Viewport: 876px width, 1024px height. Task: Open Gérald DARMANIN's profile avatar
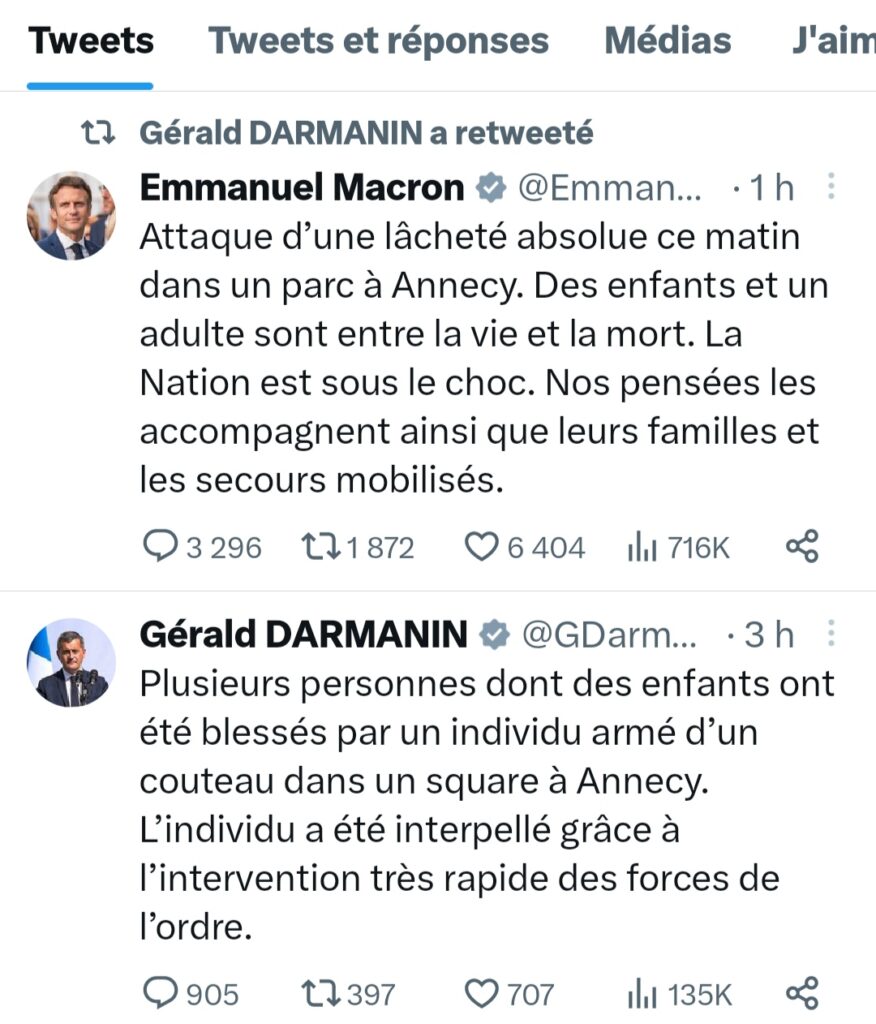tap(71, 662)
